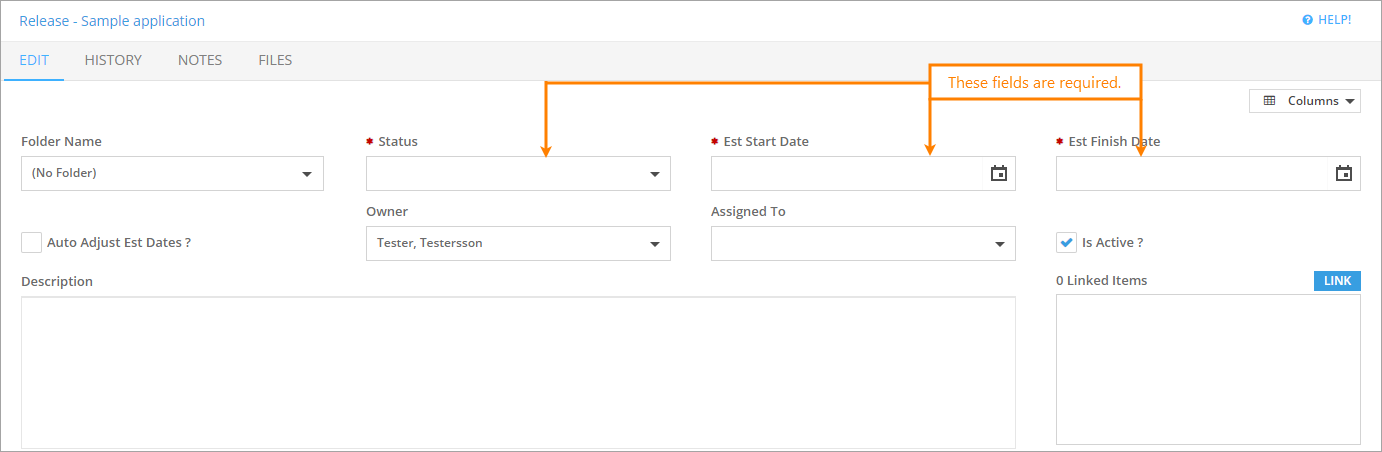Switch to the HISTORY tab

click(x=113, y=60)
